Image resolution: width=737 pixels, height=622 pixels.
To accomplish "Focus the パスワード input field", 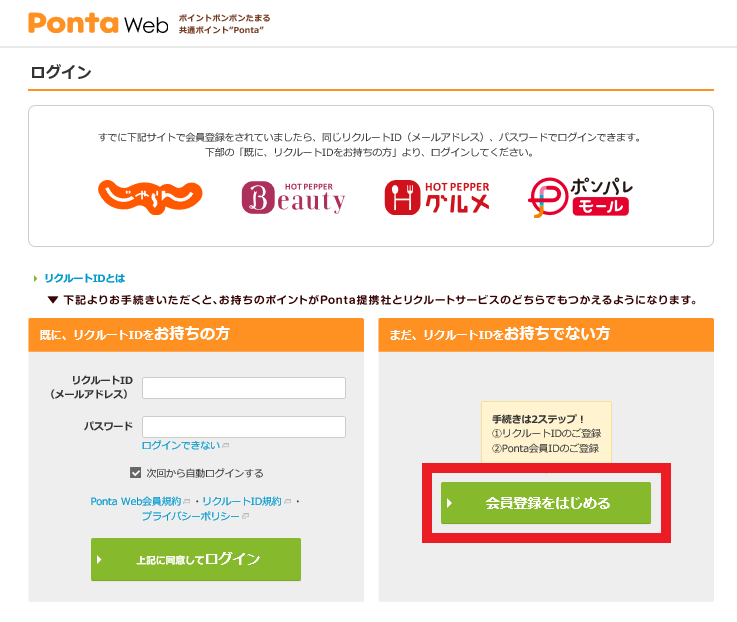I will (x=244, y=427).
